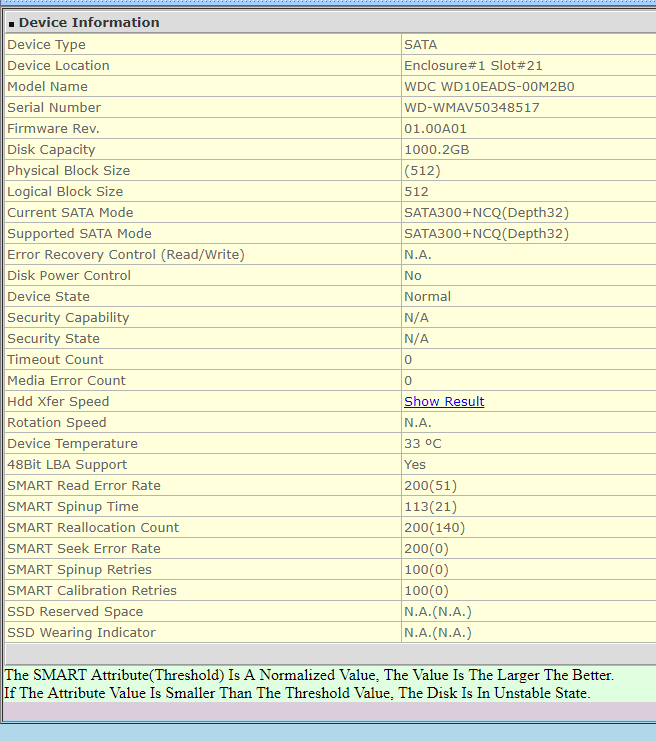The image size is (656, 741).
Task: Click the Current SATA Mode value
Action: click(x=486, y=212)
